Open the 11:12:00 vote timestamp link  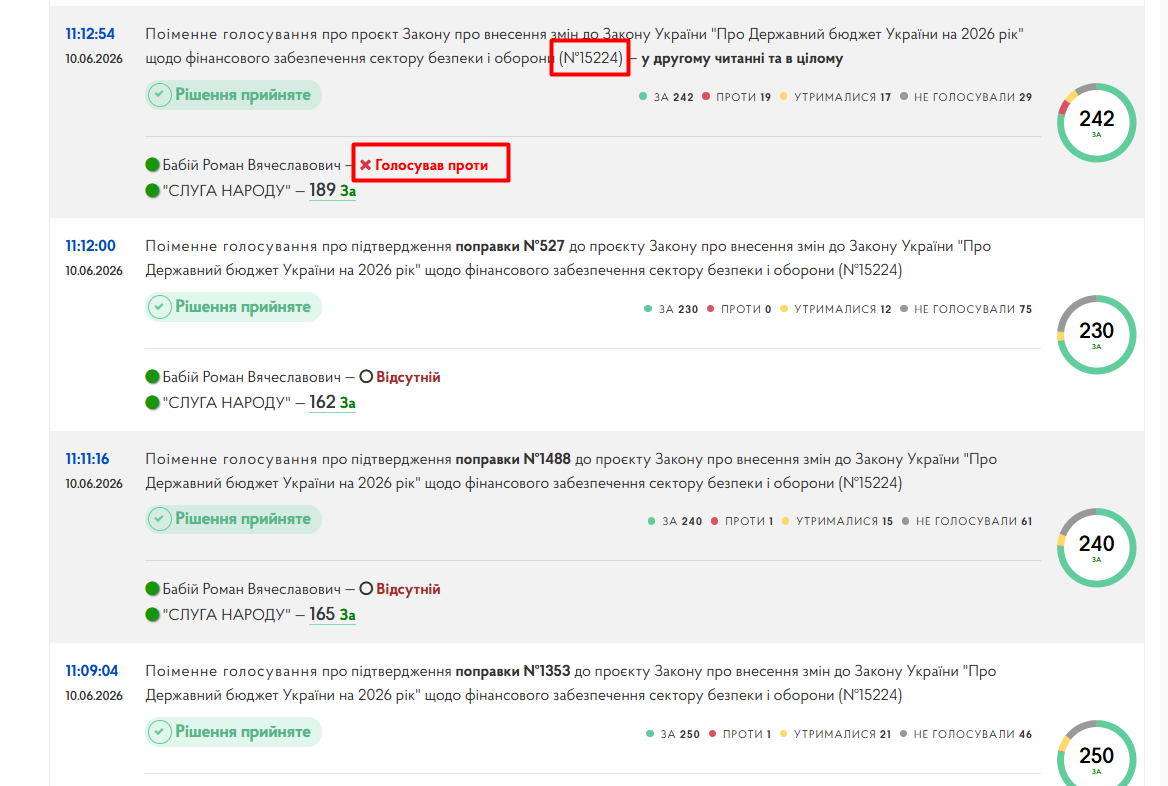(x=90, y=246)
